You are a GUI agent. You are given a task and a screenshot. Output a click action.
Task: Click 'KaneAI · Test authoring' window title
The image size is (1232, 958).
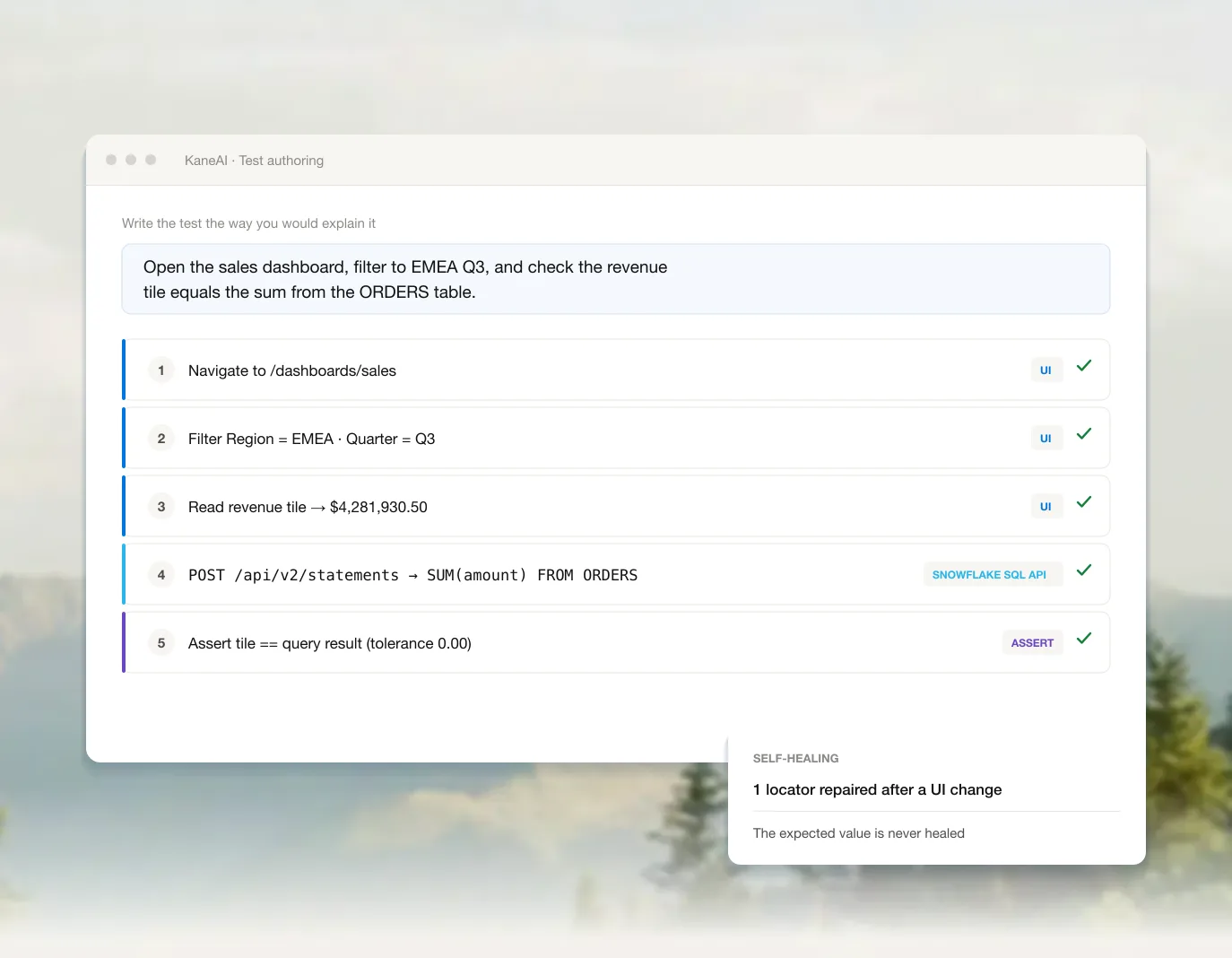(x=254, y=161)
